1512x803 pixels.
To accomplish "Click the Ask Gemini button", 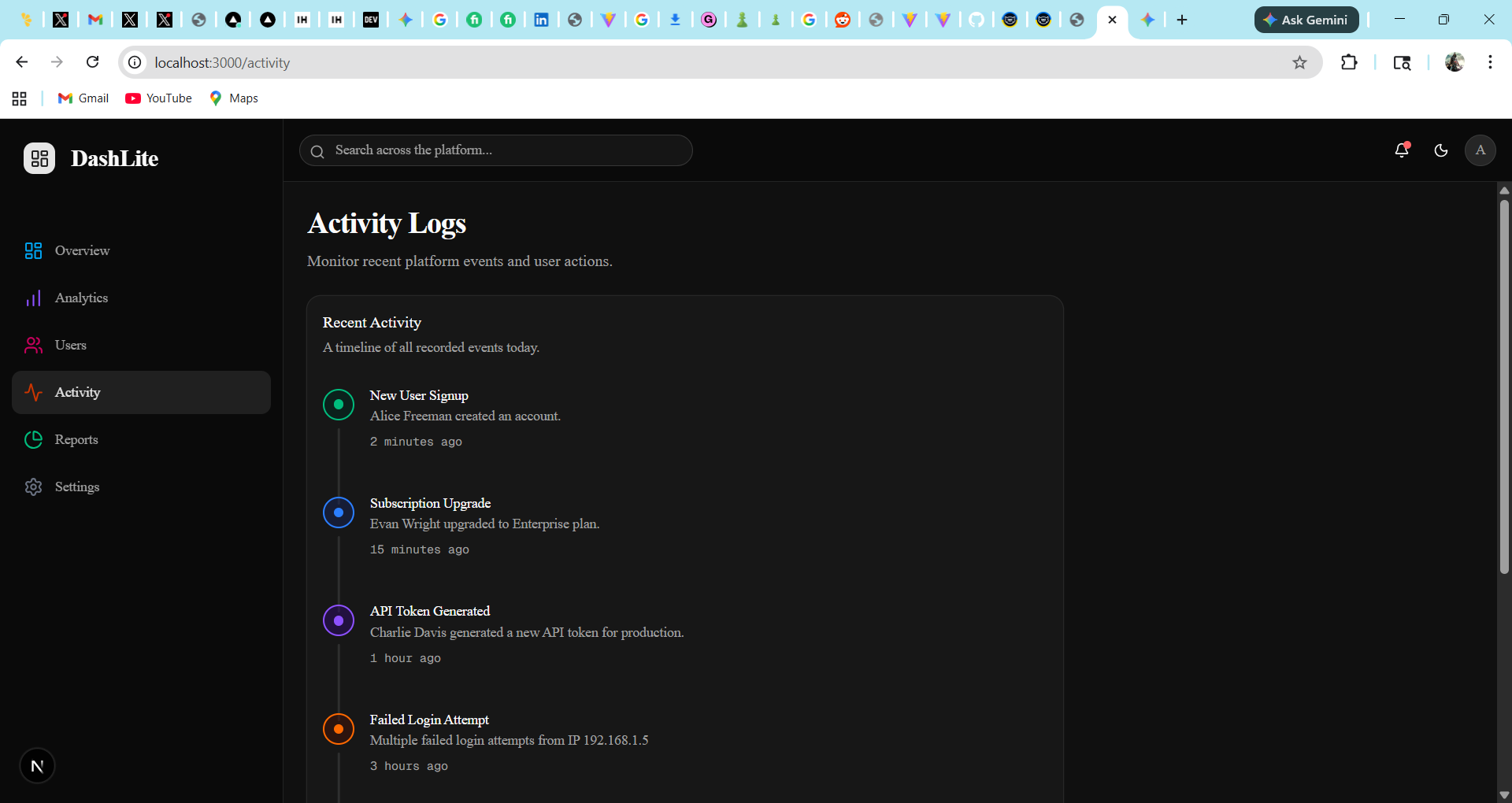I will click(x=1306, y=20).
